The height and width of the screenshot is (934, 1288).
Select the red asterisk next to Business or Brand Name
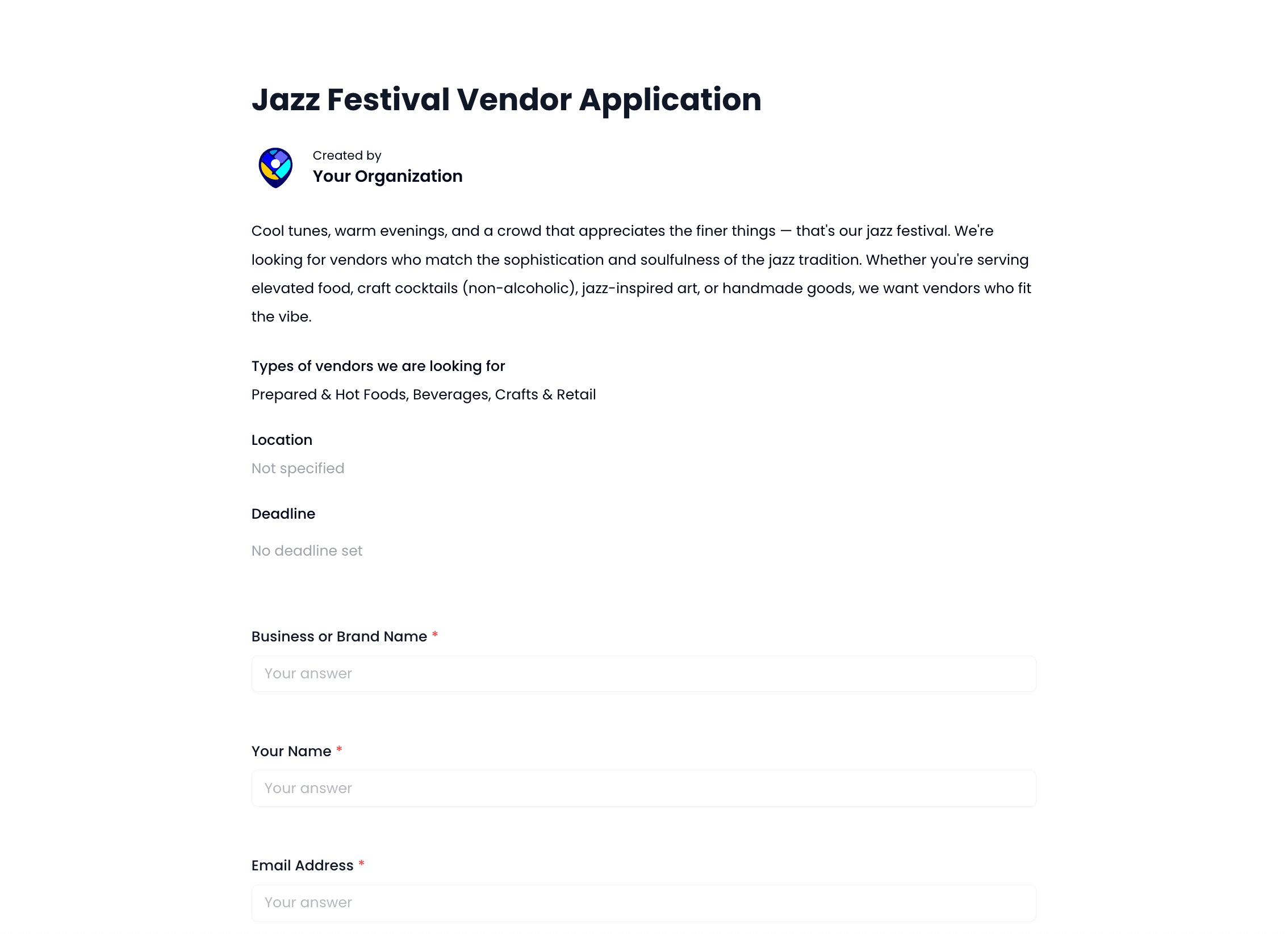coord(435,636)
